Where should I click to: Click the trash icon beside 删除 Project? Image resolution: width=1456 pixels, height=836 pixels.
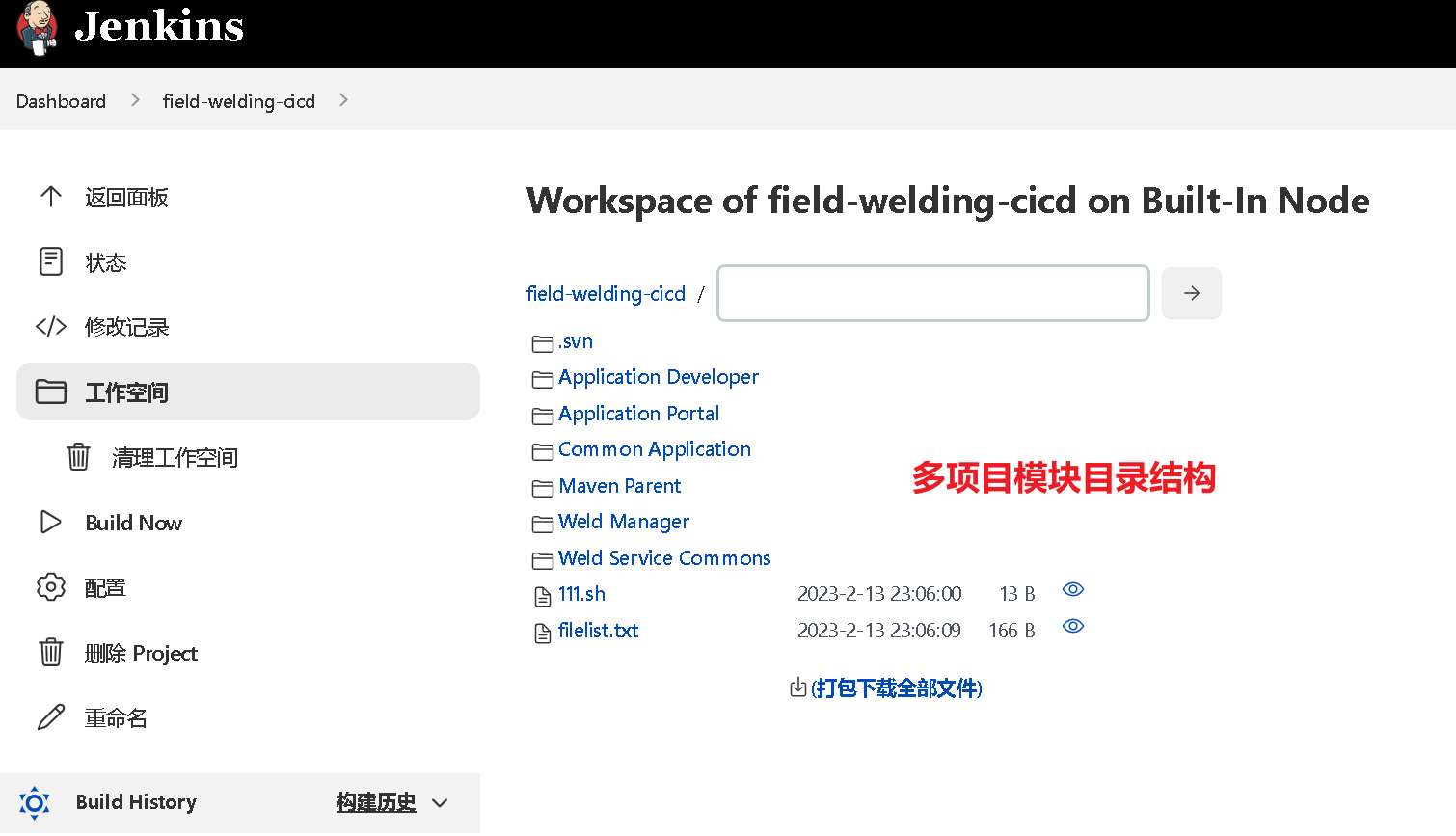click(x=51, y=652)
